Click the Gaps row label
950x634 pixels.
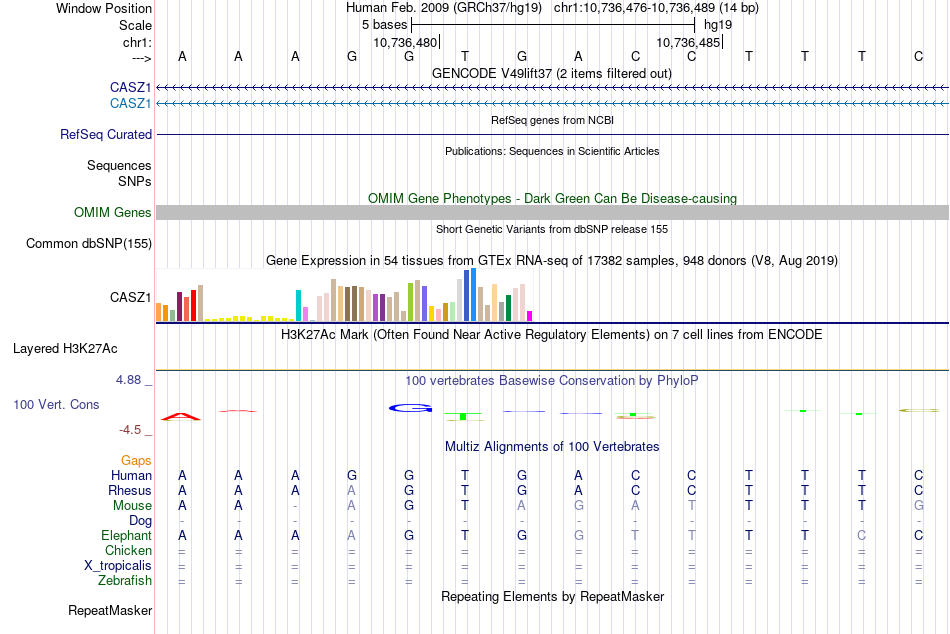[136, 461]
